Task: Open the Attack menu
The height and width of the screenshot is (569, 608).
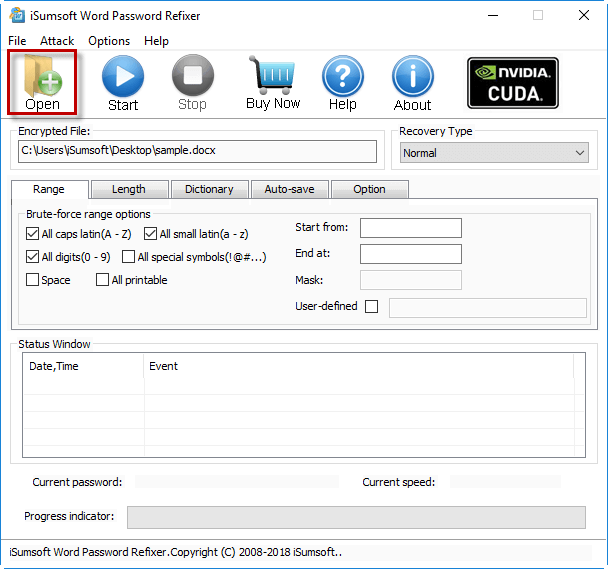Action: tap(57, 41)
